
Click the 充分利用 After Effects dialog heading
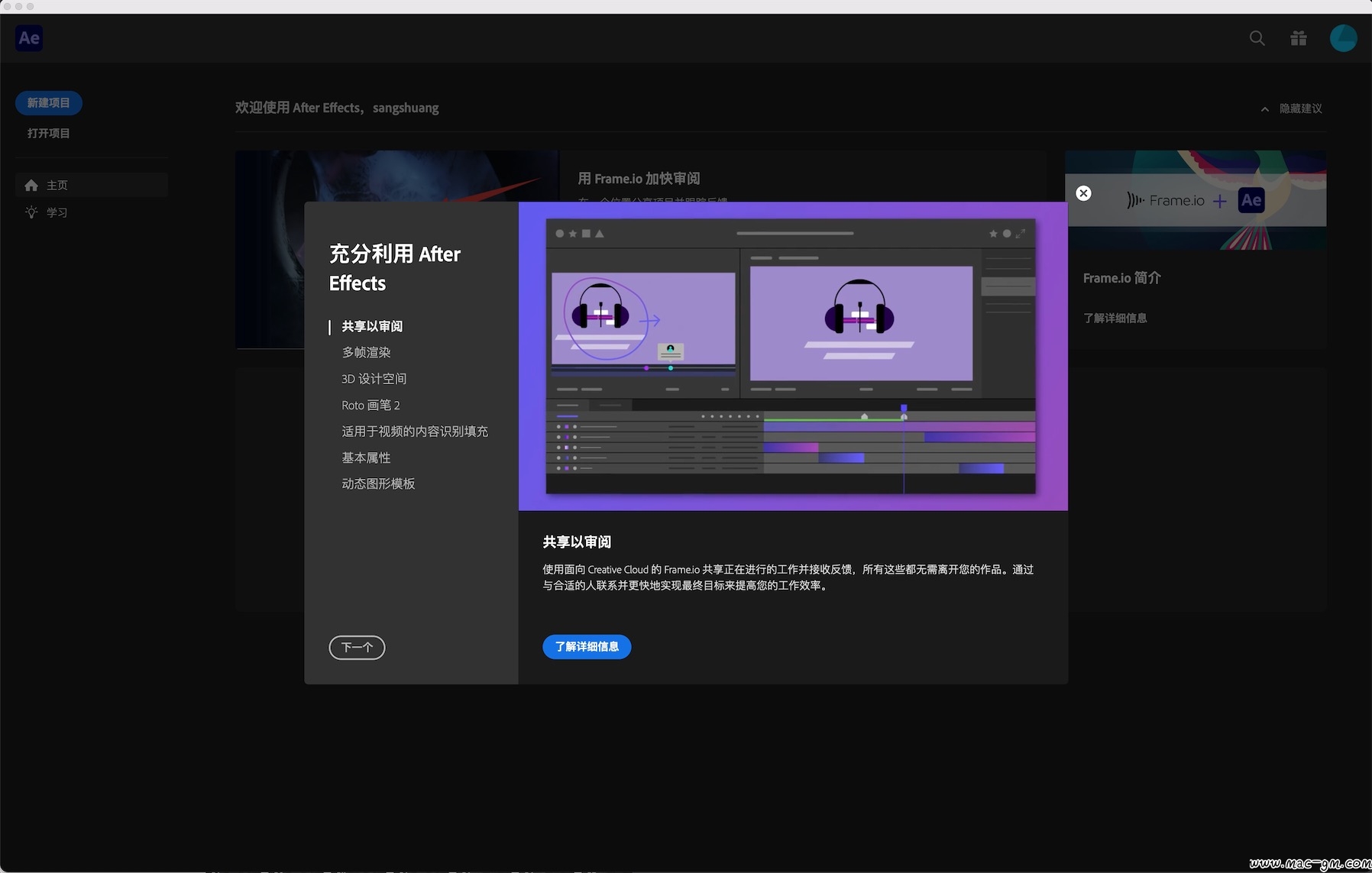pyautogui.click(x=395, y=268)
